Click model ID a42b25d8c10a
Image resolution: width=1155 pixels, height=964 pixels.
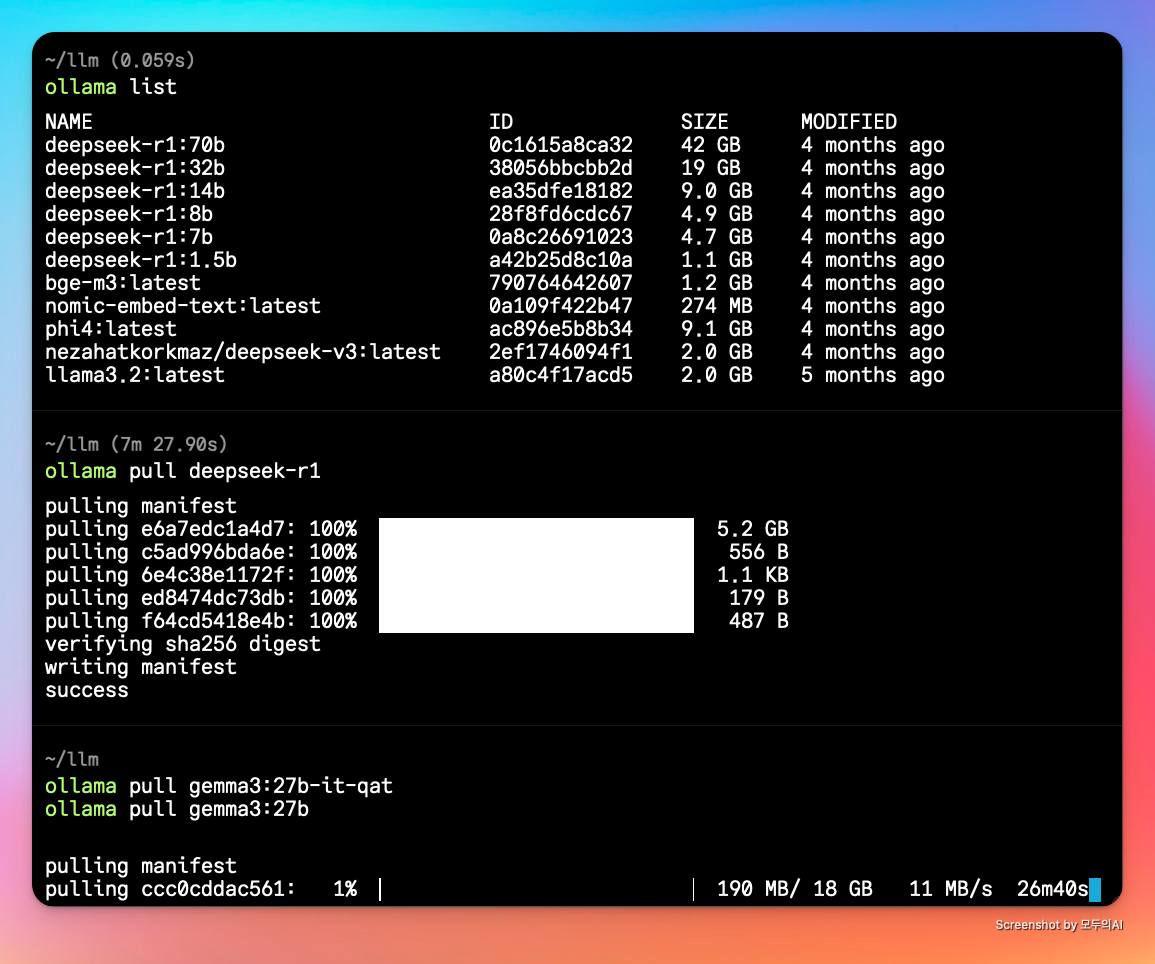pos(561,259)
